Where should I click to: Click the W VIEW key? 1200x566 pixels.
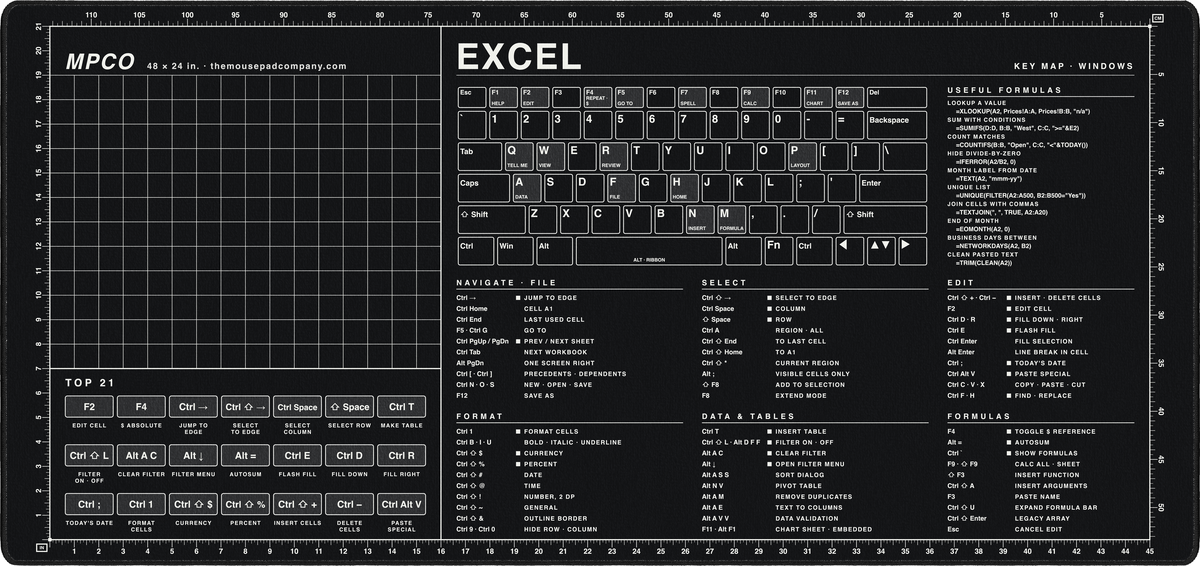[550, 157]
